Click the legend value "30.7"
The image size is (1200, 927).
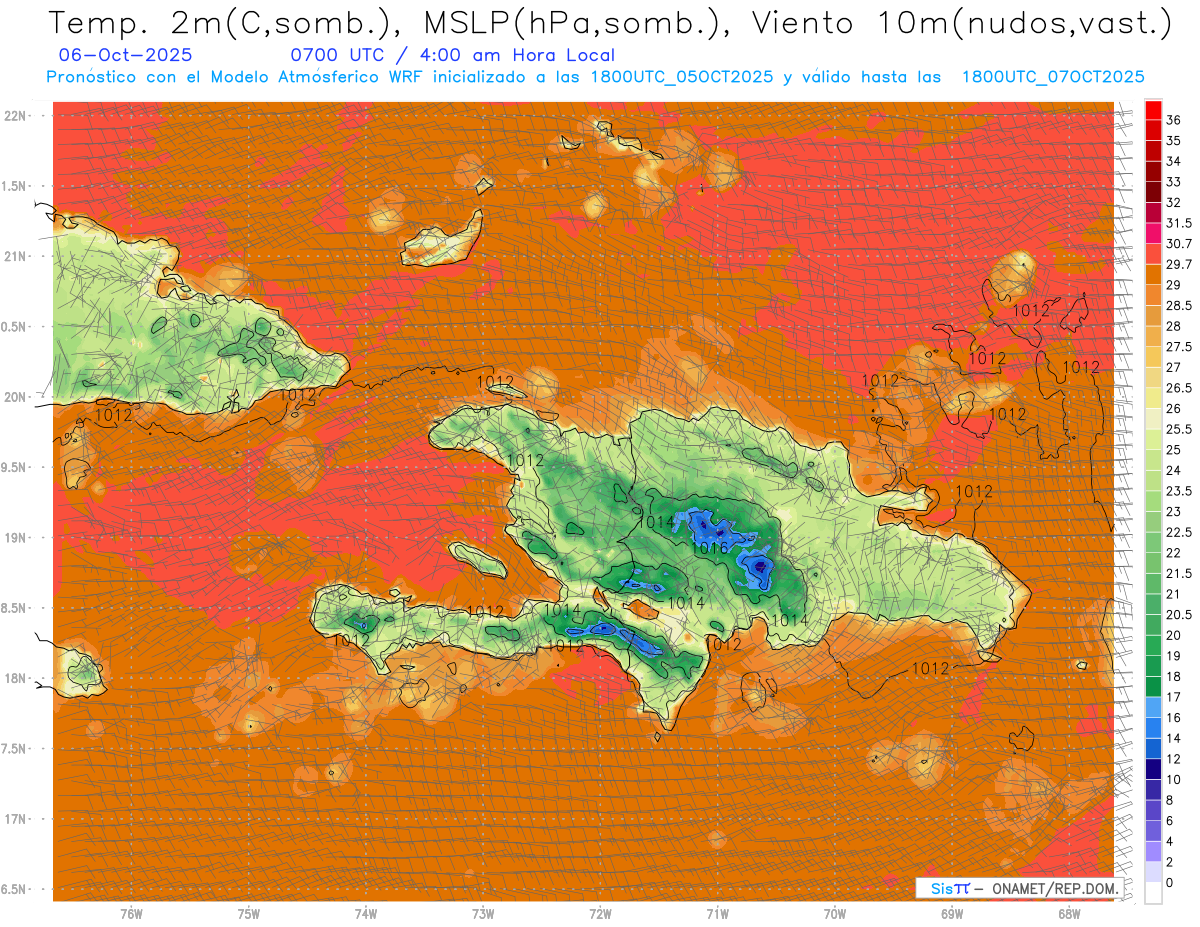click(1180, 244)
